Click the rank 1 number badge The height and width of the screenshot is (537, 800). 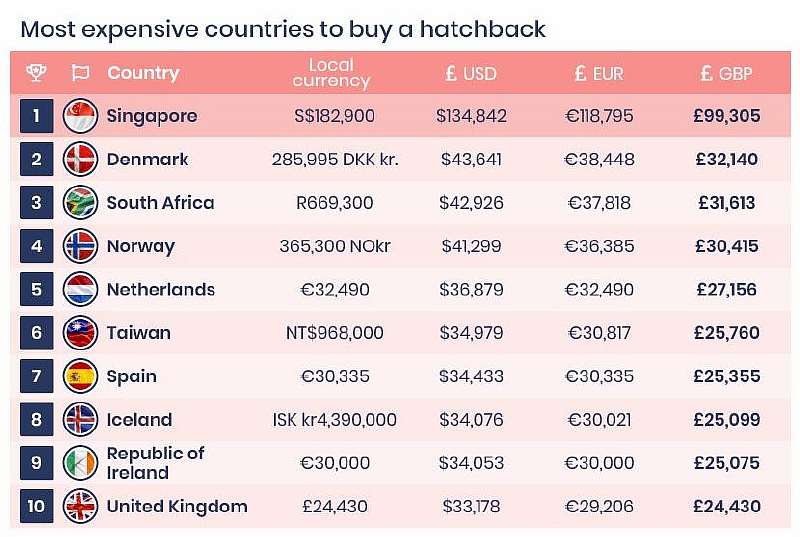(x=36, y=116)
